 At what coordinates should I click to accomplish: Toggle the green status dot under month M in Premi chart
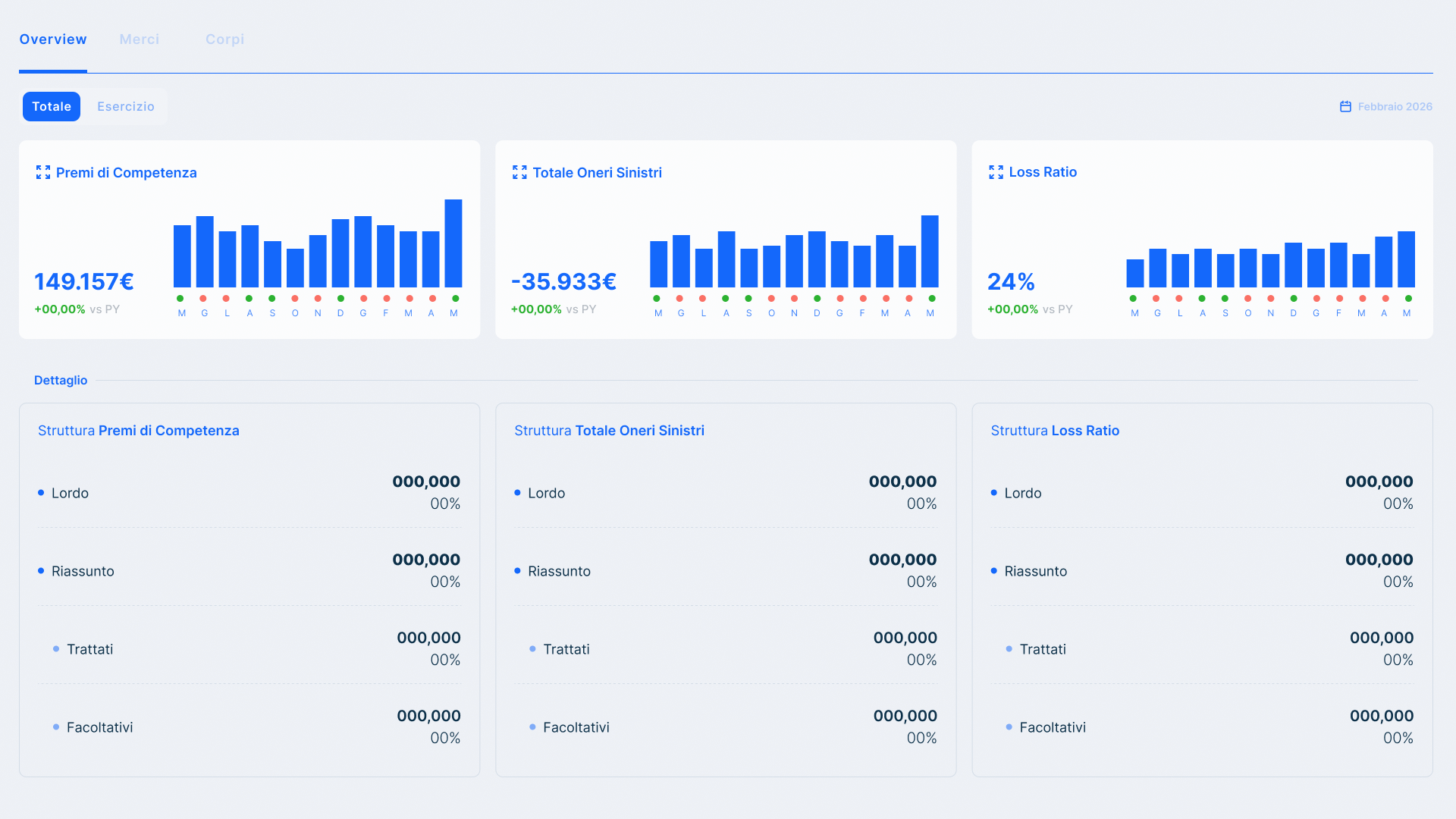coord(181,299)
